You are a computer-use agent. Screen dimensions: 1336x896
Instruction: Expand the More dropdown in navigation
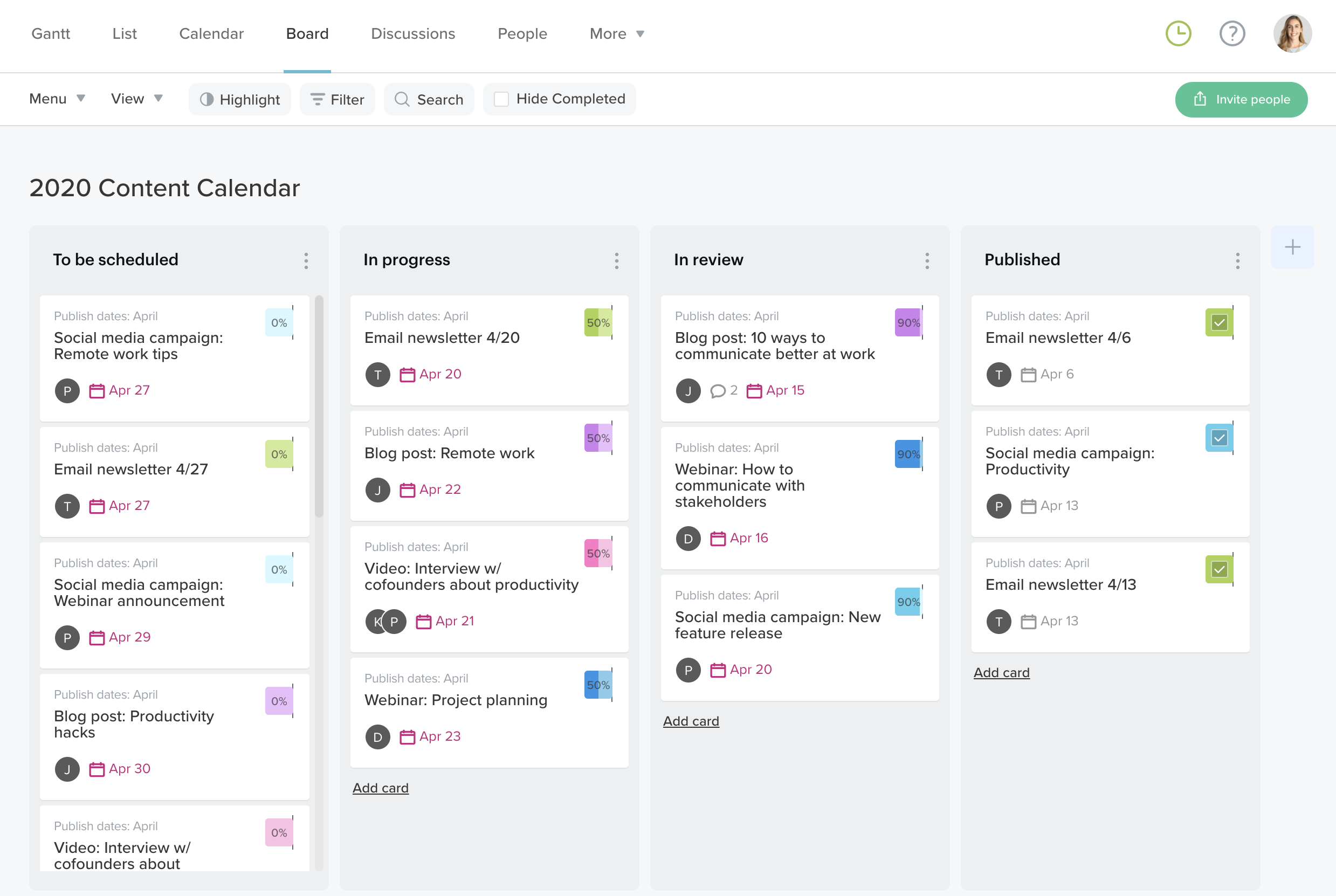point(617,34)
